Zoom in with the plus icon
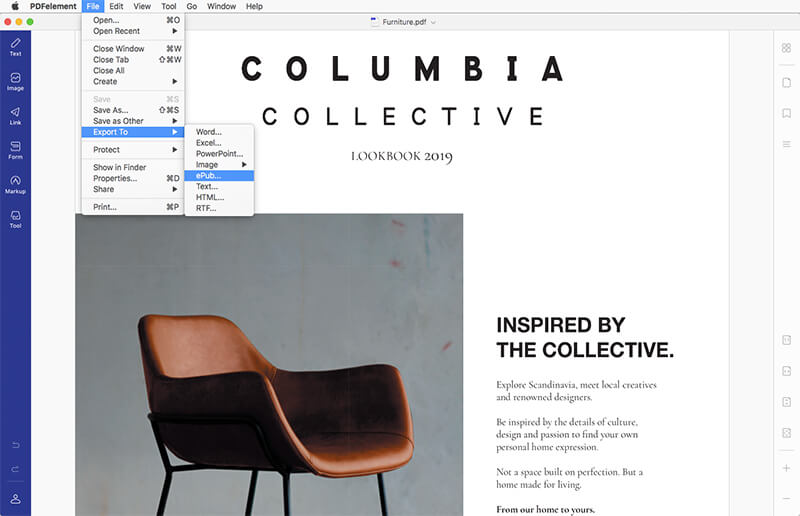Image resolution: width=800 pixels, height=516 pixels. point(786,468)
